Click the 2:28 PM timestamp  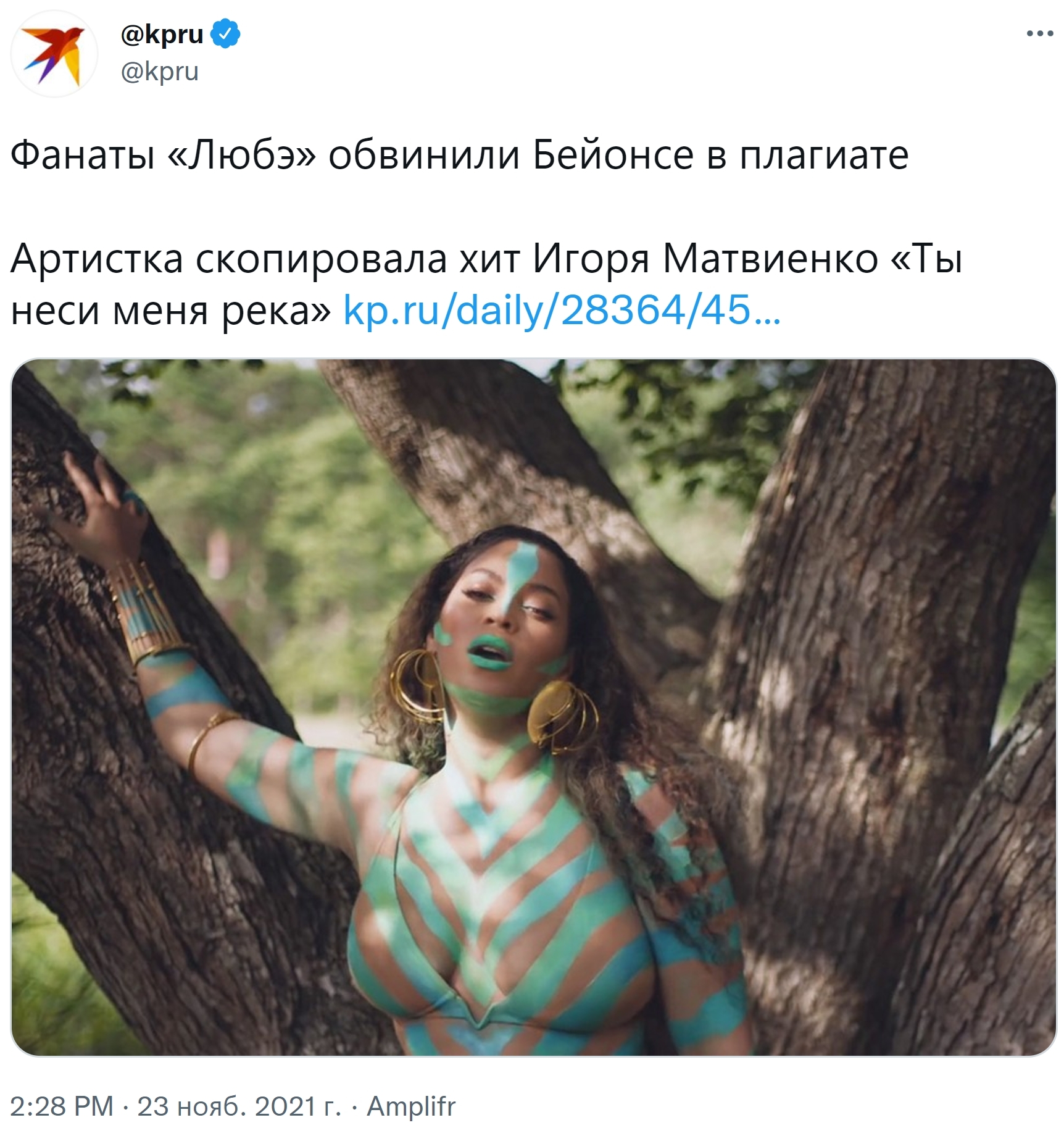62,1105
